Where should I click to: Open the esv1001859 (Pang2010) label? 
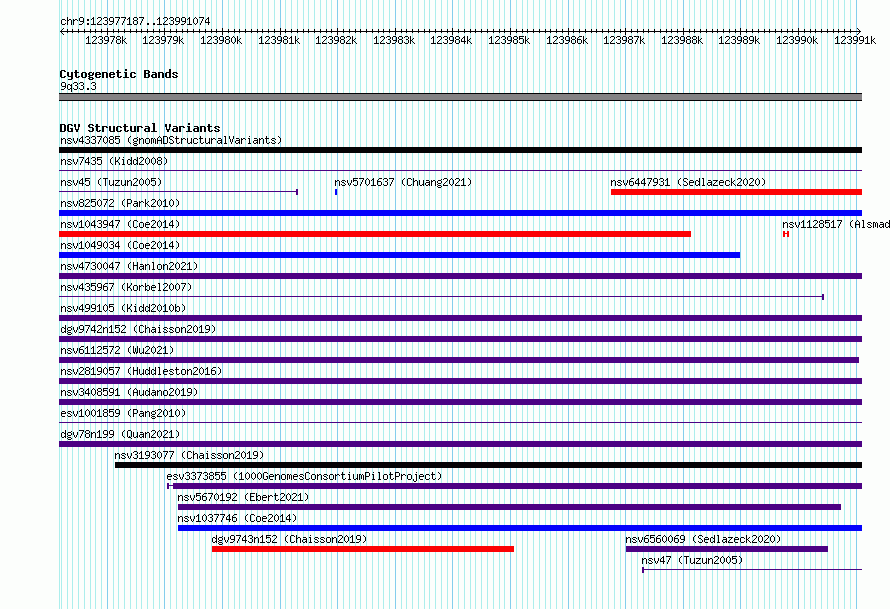pyautogui.click(x=123, y=413)
